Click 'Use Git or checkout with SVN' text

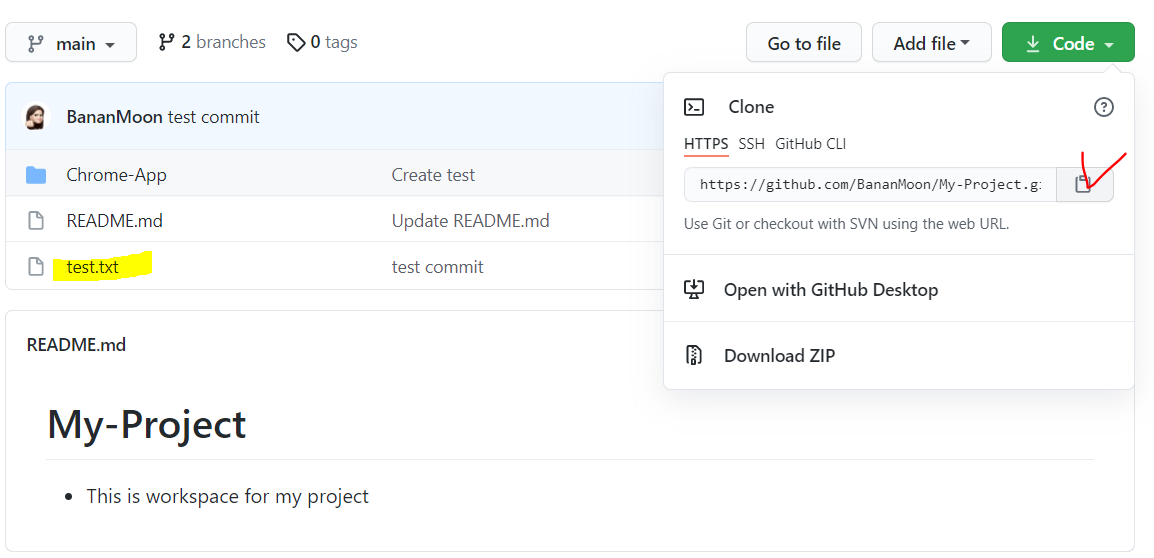(x=846, y=224)
